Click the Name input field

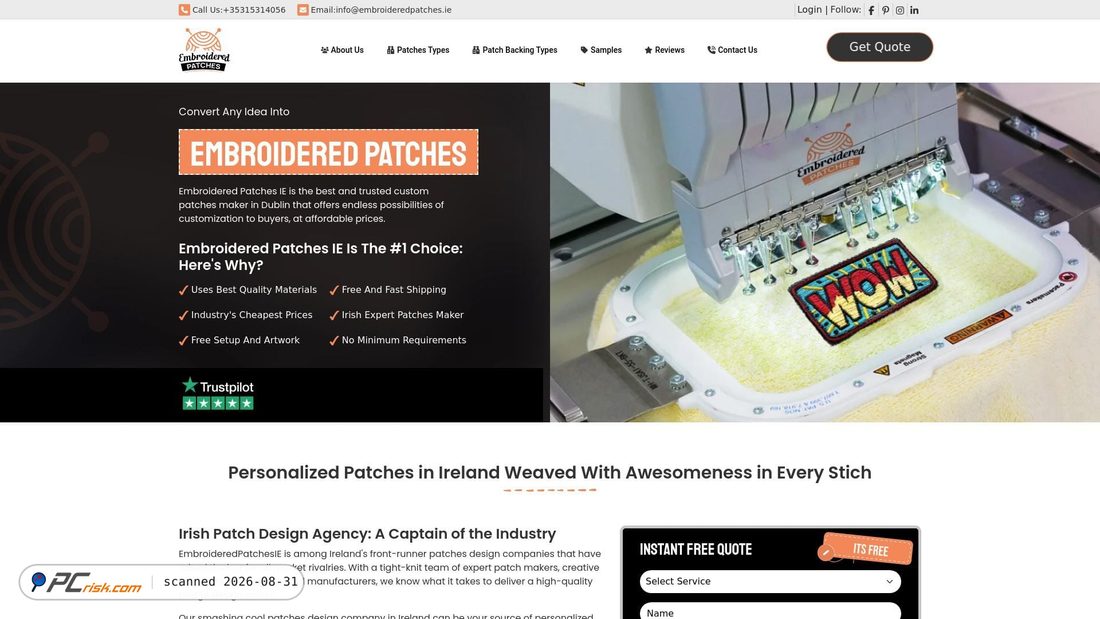tap(770, 611)
